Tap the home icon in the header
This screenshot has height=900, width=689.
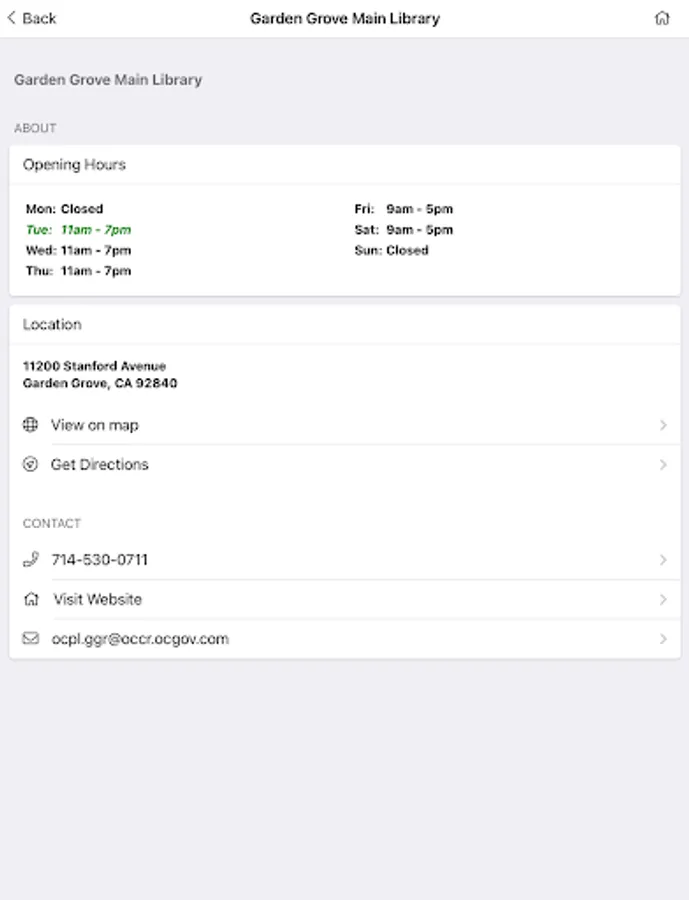point(662,18)
